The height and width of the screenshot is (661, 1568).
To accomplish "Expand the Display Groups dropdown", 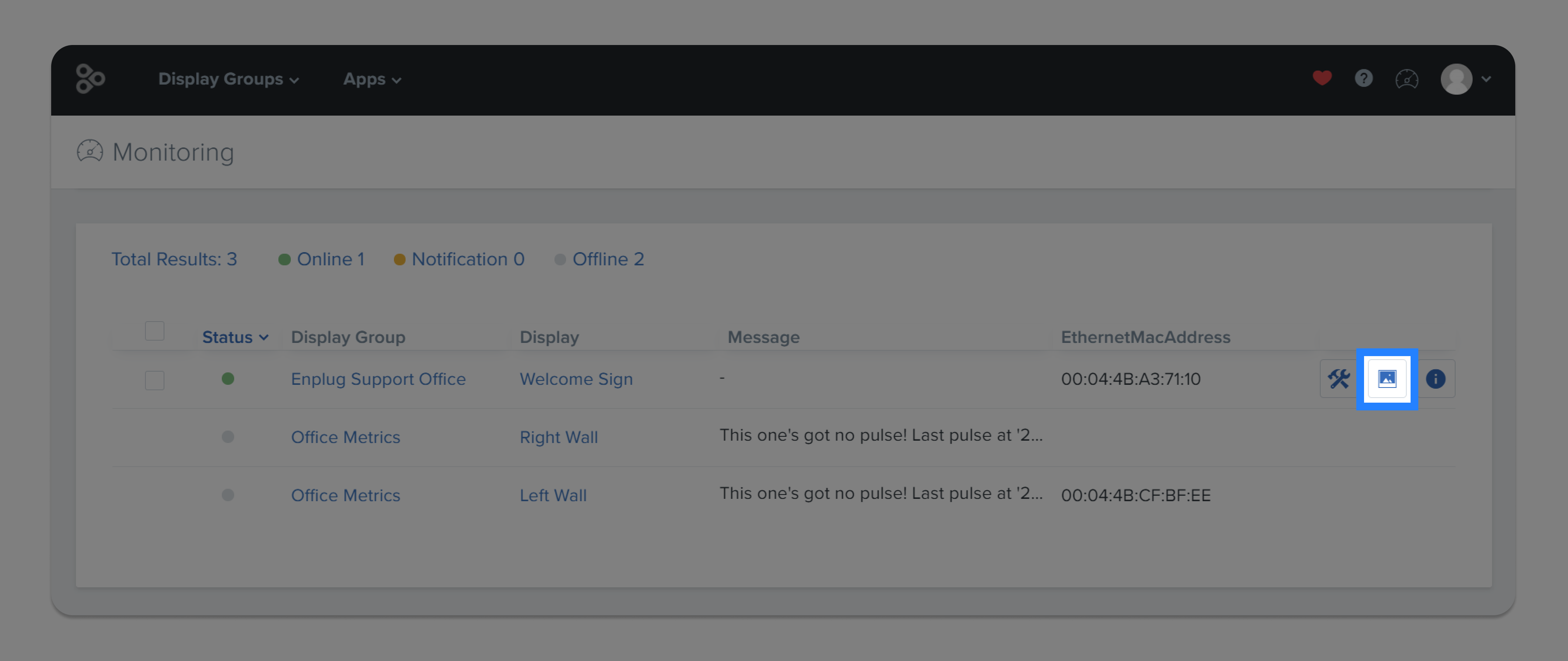I will (228, 79).
